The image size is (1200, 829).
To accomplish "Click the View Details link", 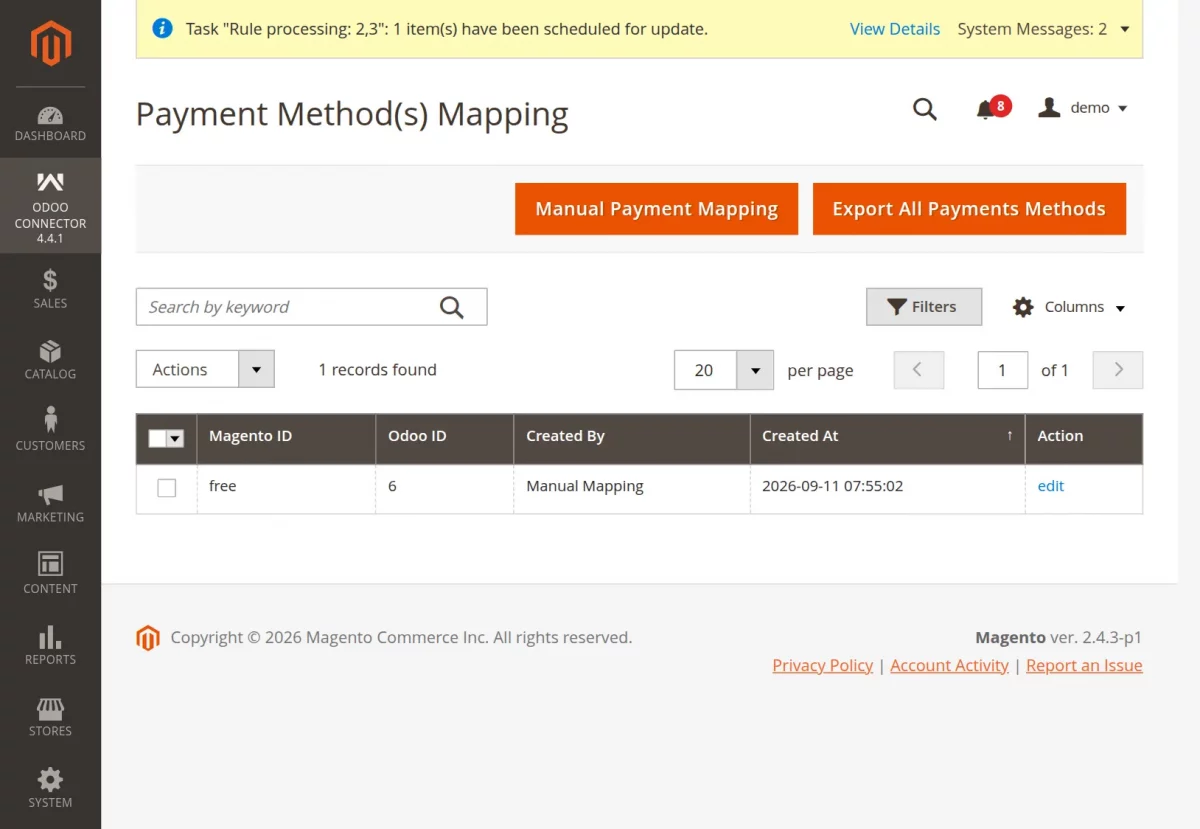I will click(x=895, y=29).
